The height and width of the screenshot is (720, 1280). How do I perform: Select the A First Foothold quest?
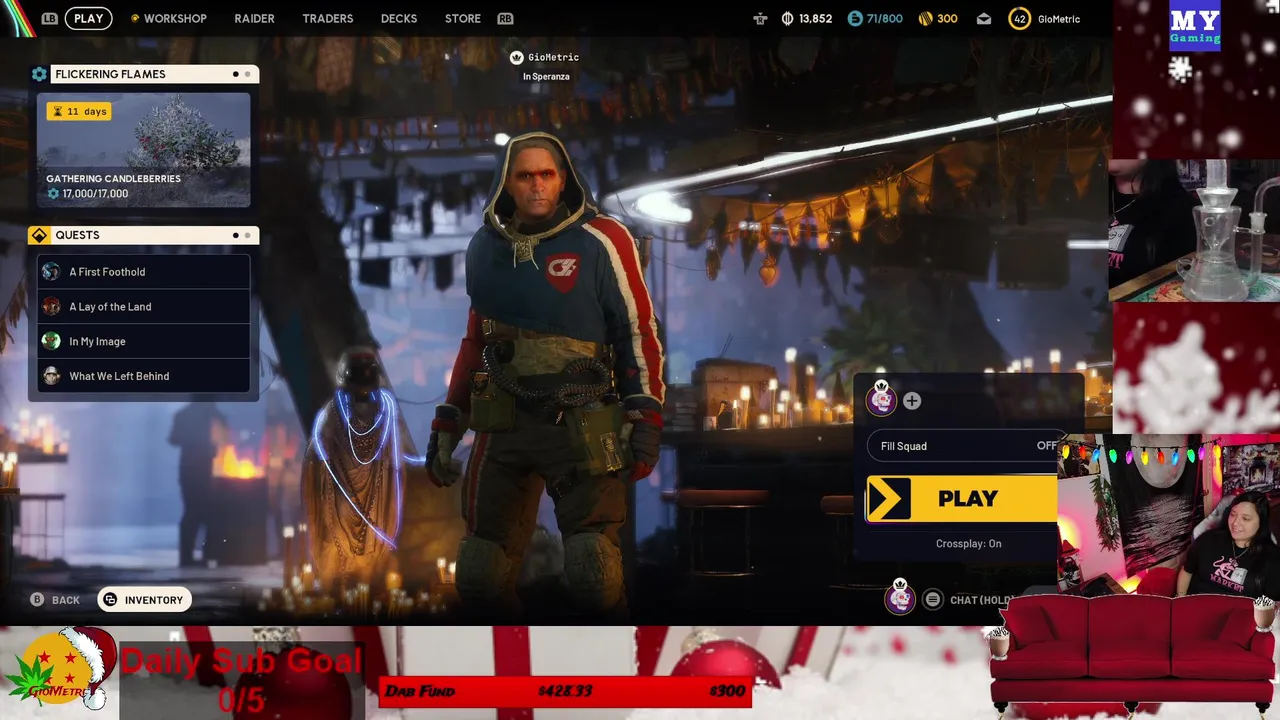[144, 272]
